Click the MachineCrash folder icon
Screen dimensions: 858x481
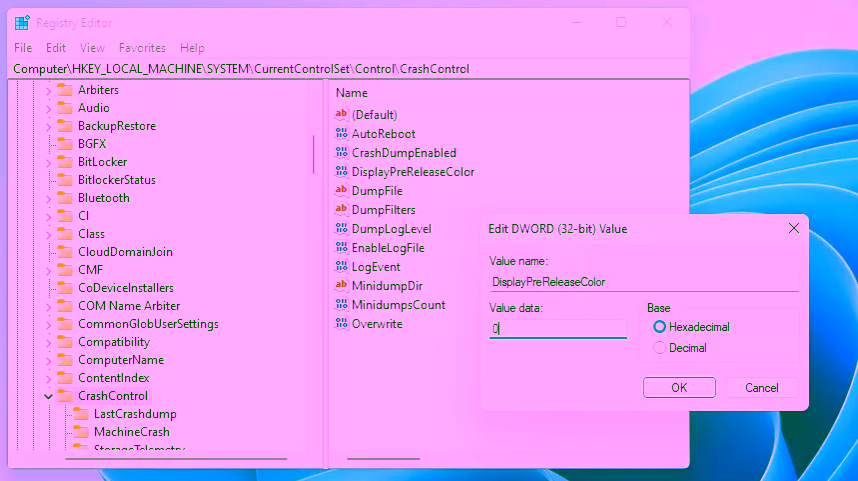[81, 432]
